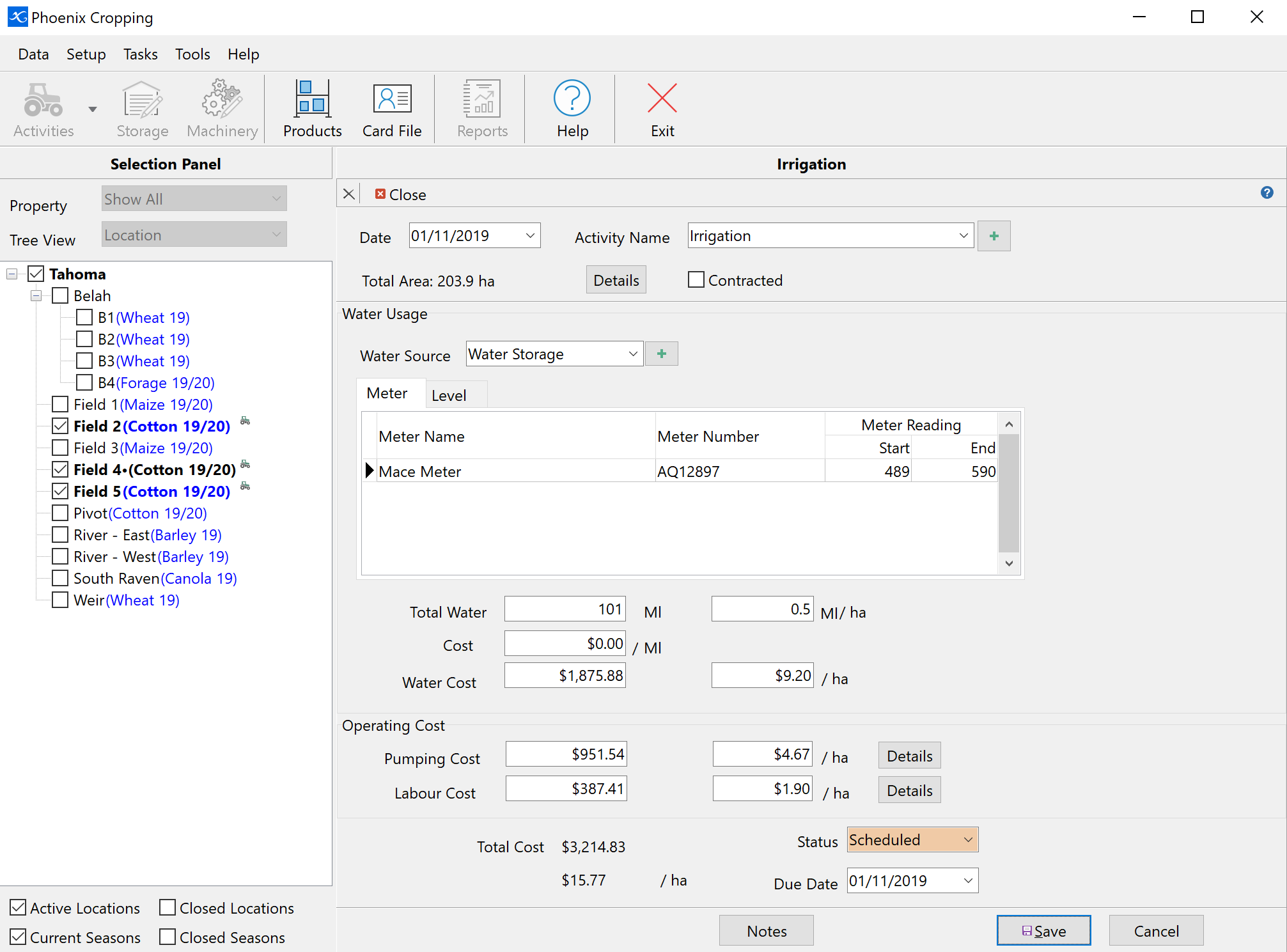The height and width of the screenshot is (952, 1287).
Task: Open the Storage toolbar icon
Action: coord(142,109)
